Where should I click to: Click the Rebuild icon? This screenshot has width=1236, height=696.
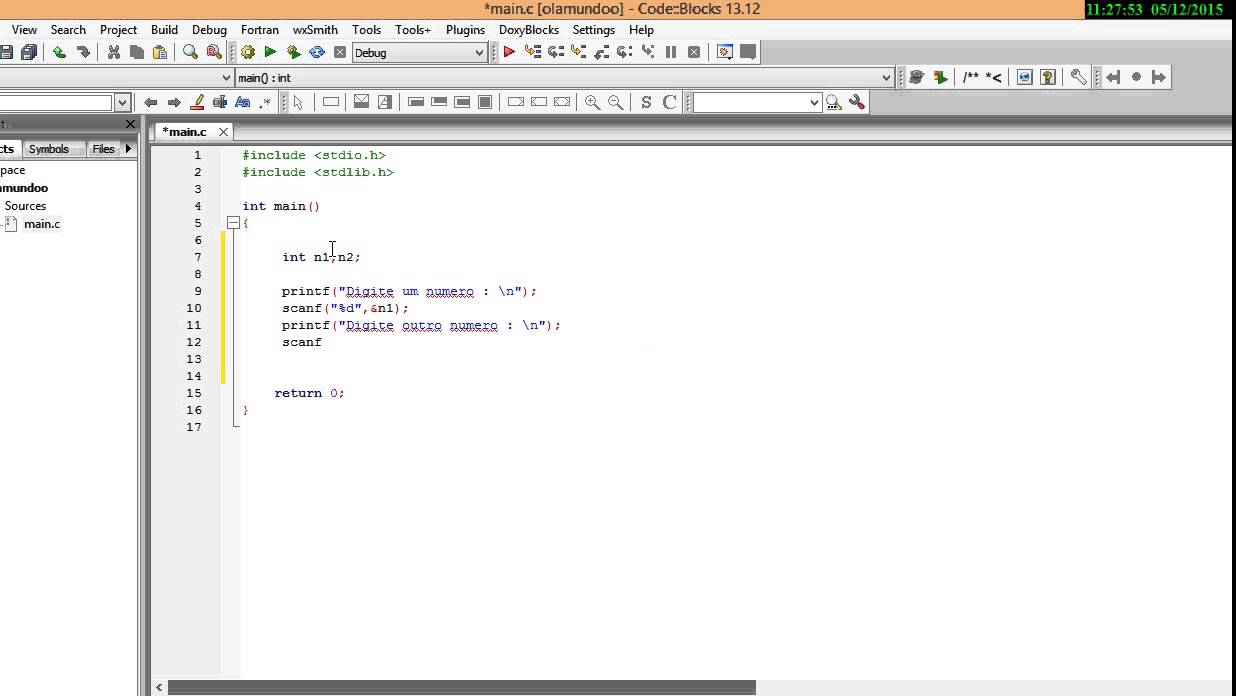(x=317, y=52)
